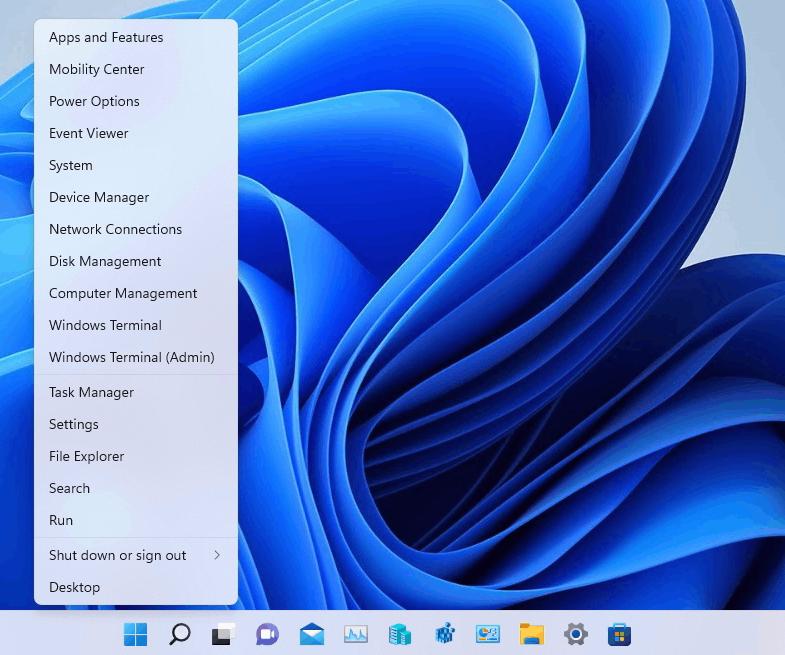Open File Explorer folder icon on taskbar
The image size is (785, 655).
532,634
